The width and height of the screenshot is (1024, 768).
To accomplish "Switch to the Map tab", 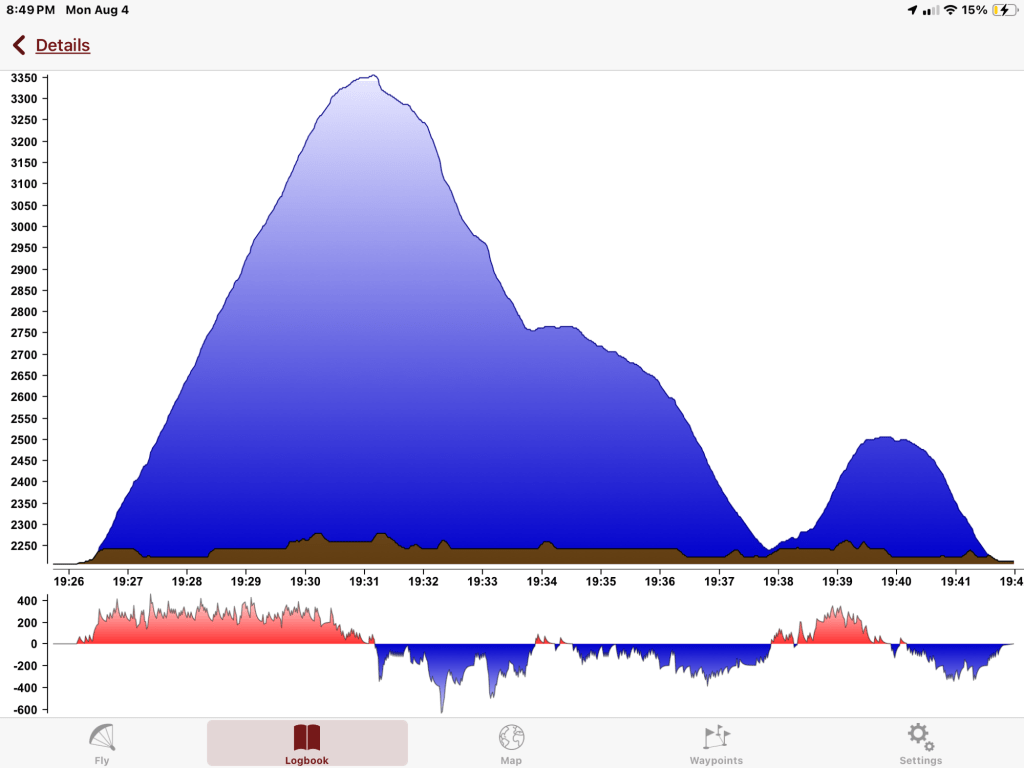I will [x=511, y=738].
